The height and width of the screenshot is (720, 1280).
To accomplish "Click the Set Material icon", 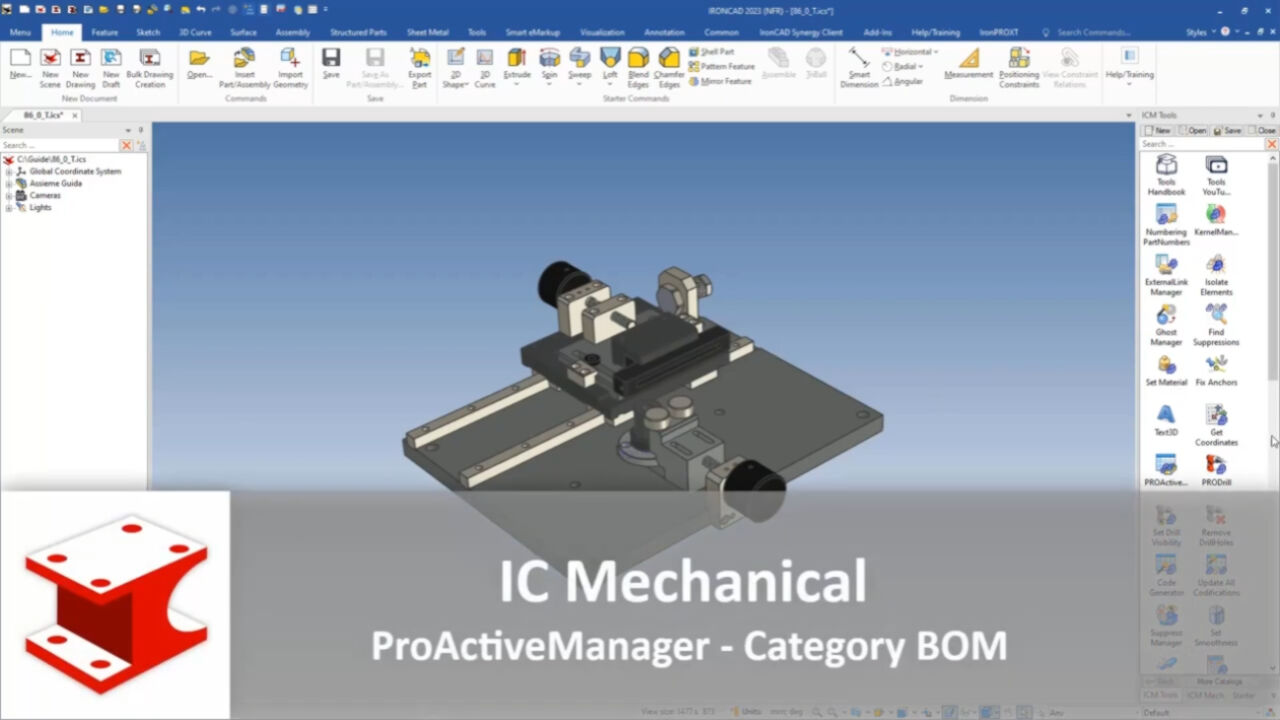I will pos(1166,369).
